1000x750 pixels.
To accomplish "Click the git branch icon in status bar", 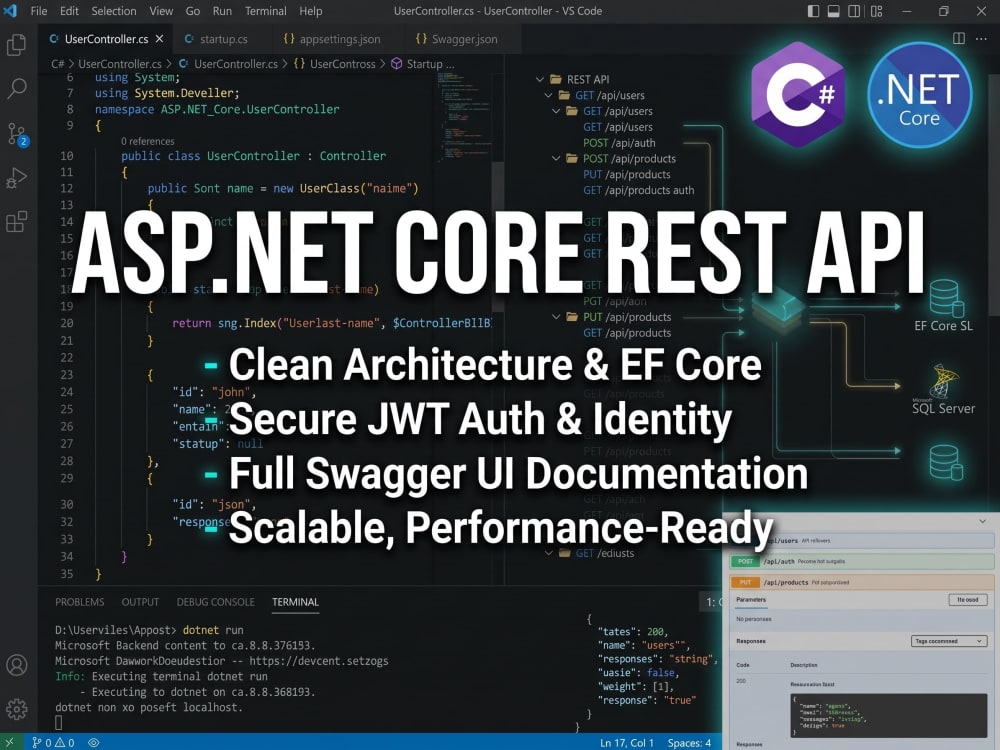I will (x=36, y=742).
